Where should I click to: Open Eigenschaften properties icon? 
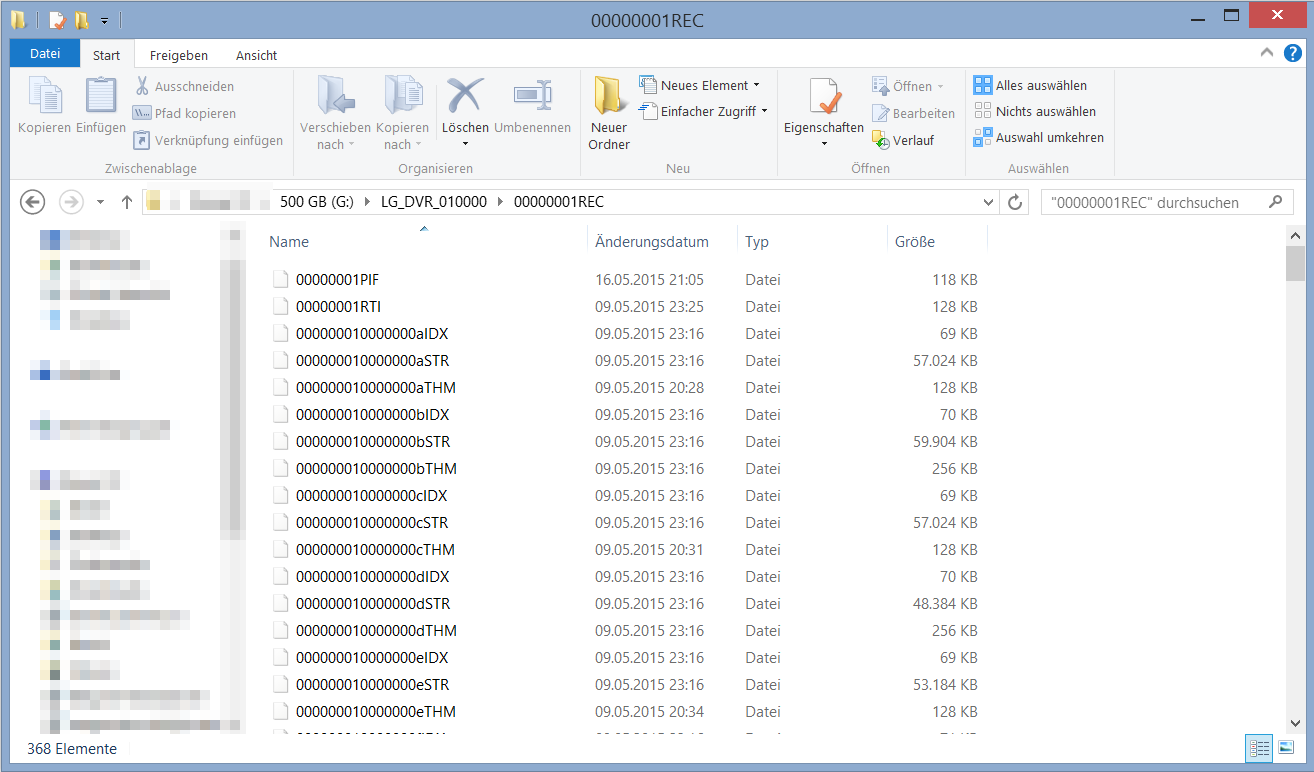click(823, 100)
